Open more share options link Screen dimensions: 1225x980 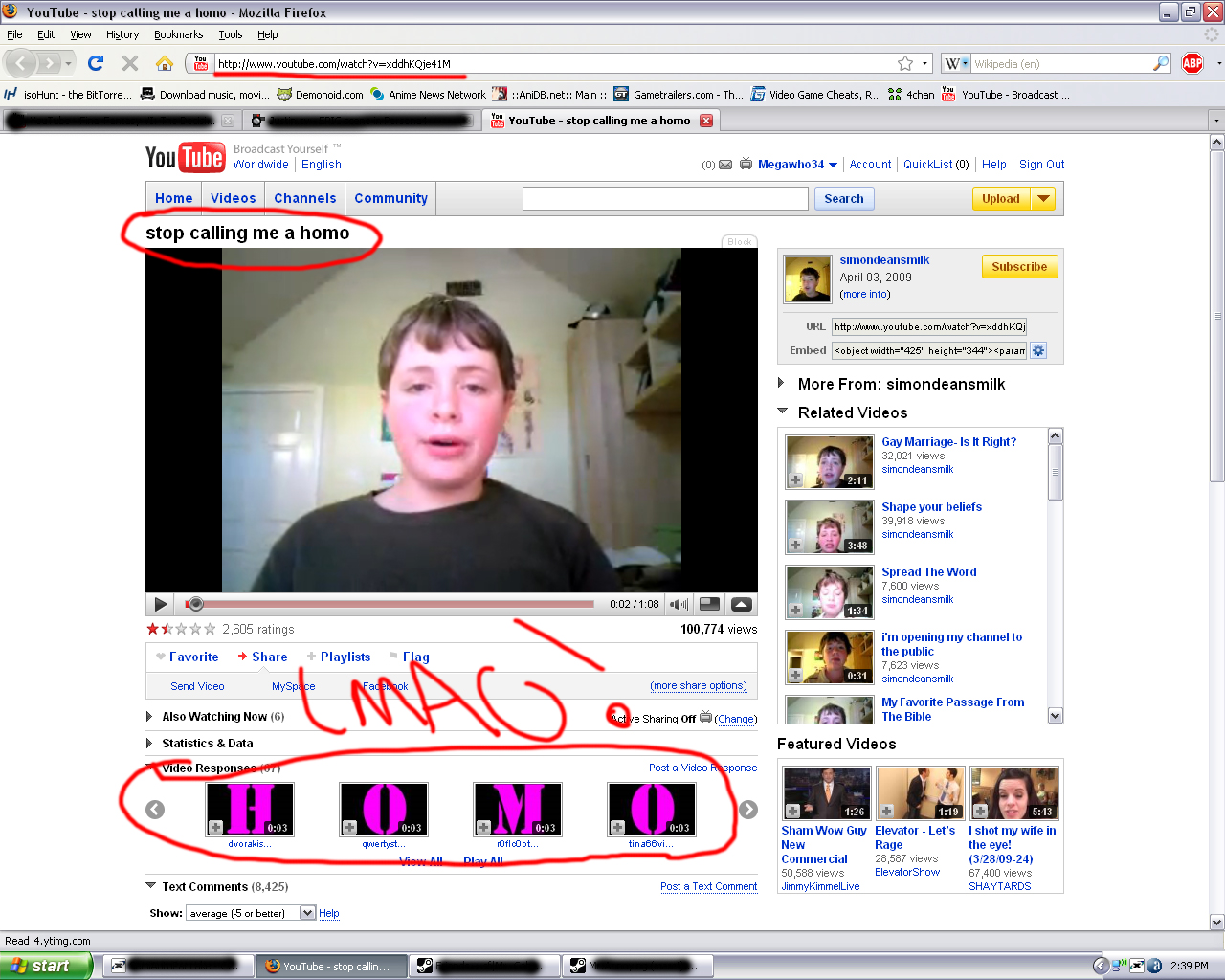coord(699,686)
